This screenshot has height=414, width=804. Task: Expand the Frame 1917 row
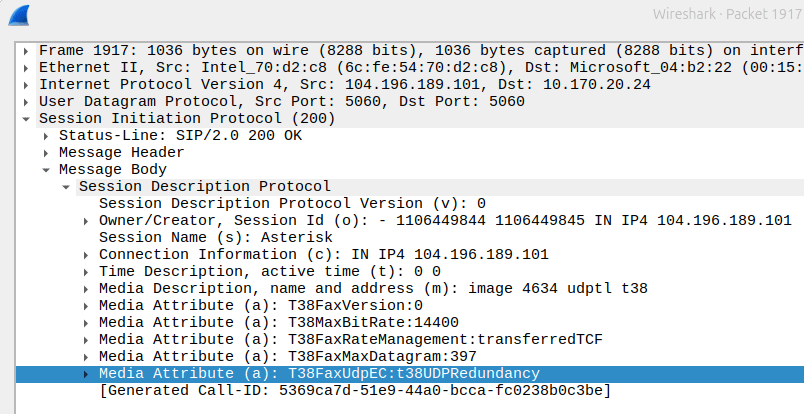[26, 51]
